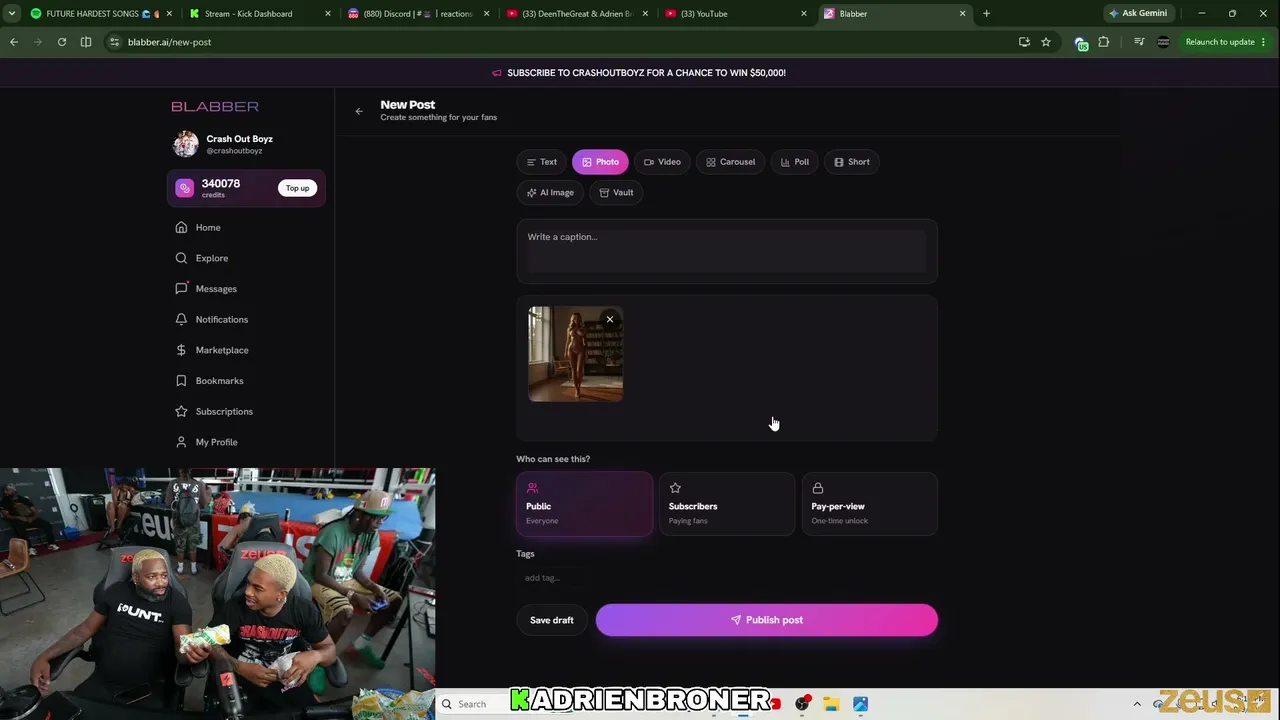Viewport: 1280px width, 720px height.
Task: Click the browser back arrow
Action: pyautogui.click(x=14, y=42)
